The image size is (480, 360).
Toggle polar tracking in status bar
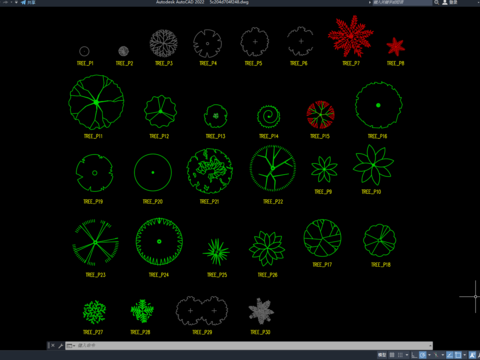[x=423, y=355]
